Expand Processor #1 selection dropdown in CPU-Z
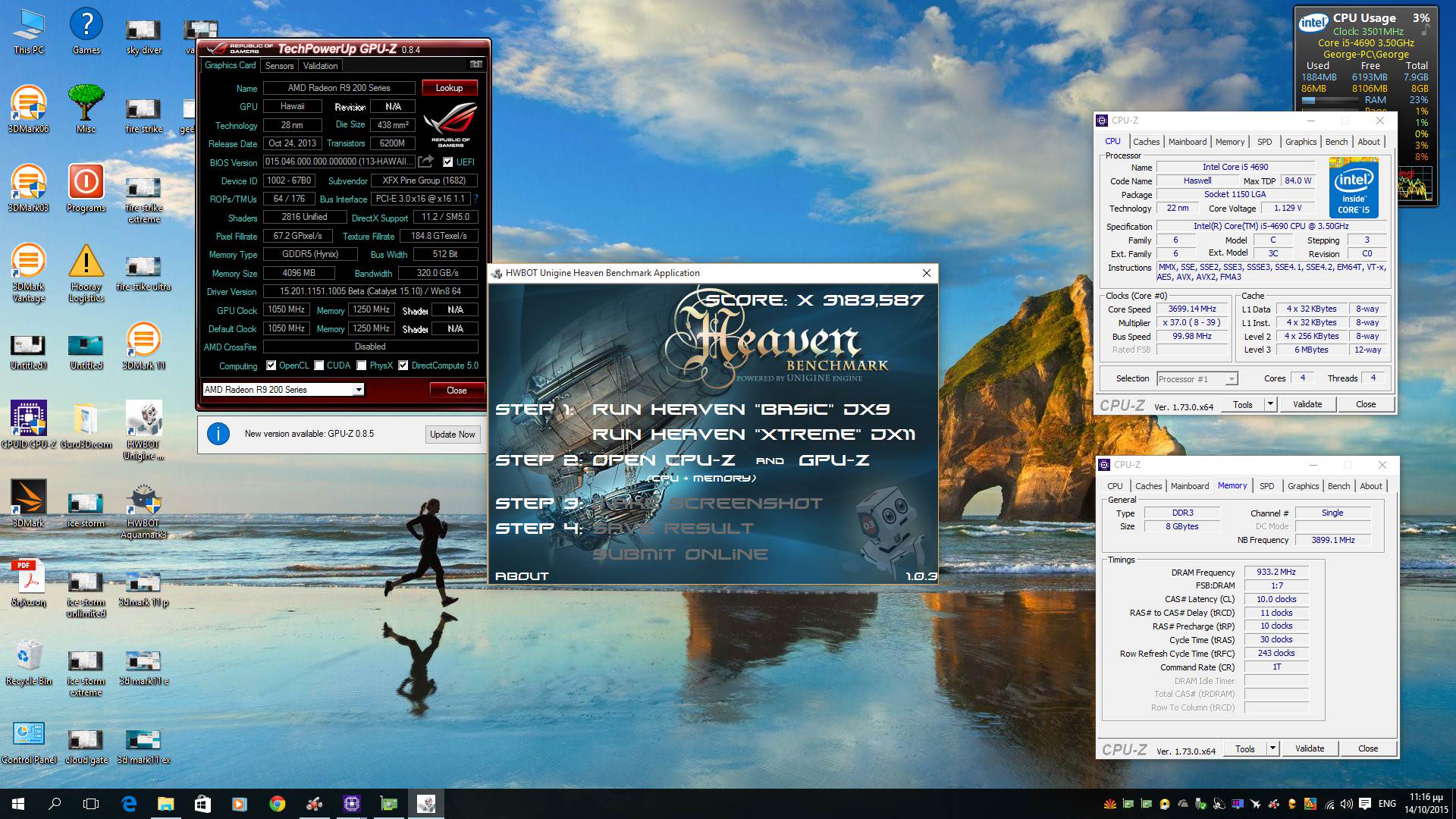Image resolution: width=1456 pixels, height=819 pixels. point(1231,379)
